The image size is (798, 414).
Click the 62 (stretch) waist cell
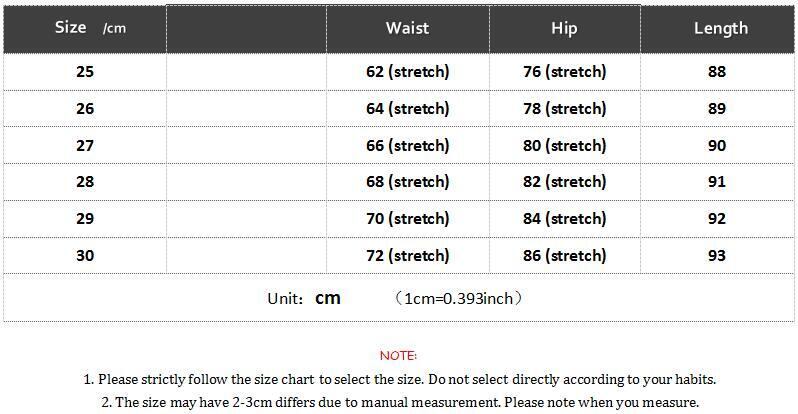(x=407, y=72)
